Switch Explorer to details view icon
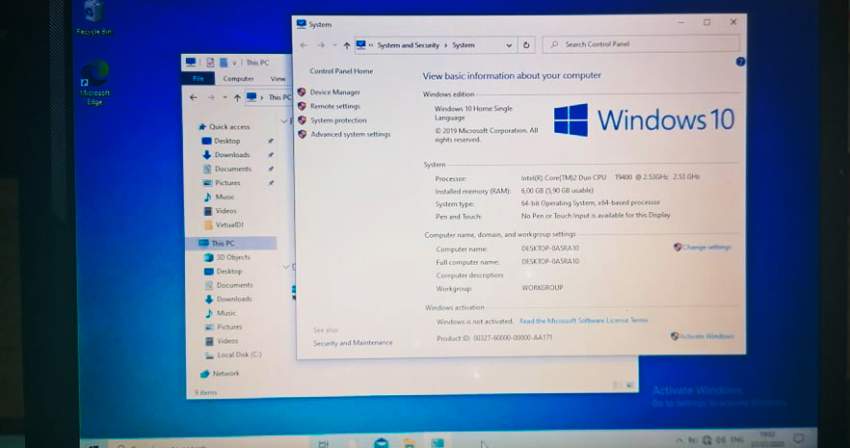Screen dimensions: 850x448 pos(616,385)
